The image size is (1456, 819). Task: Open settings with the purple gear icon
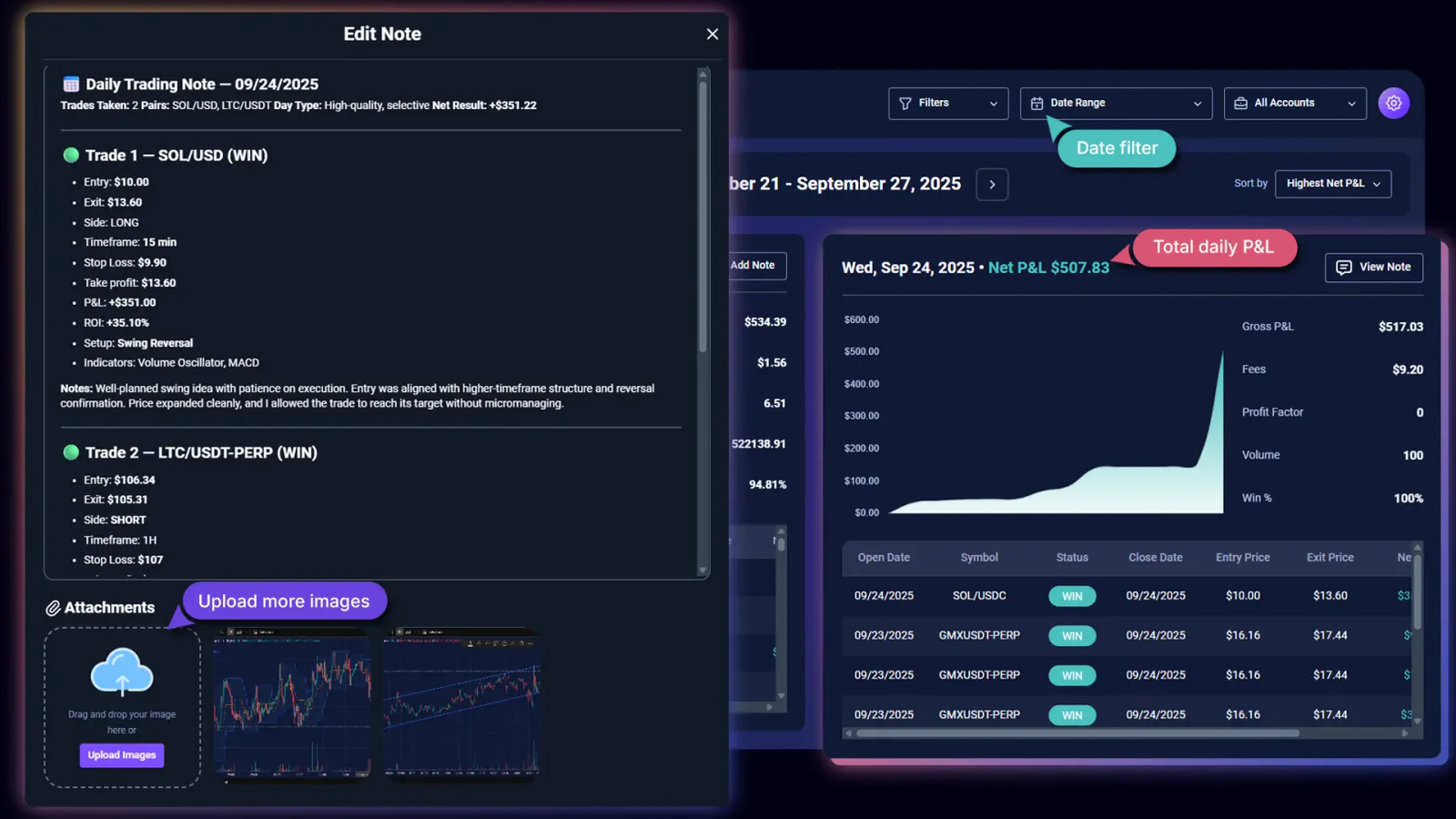(x=1393, y=103)
